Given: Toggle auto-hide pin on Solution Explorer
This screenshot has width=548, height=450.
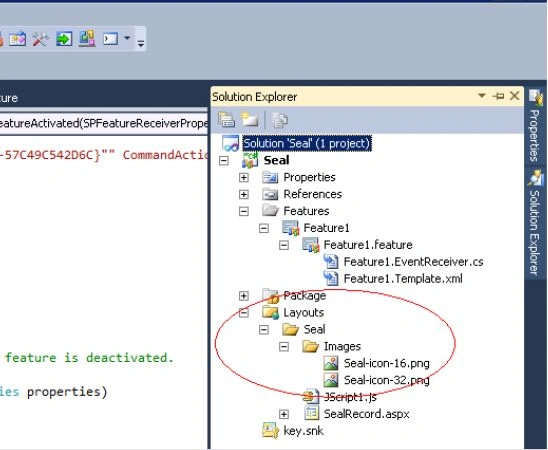Looking at the screenshot, I should pos(498,96).
